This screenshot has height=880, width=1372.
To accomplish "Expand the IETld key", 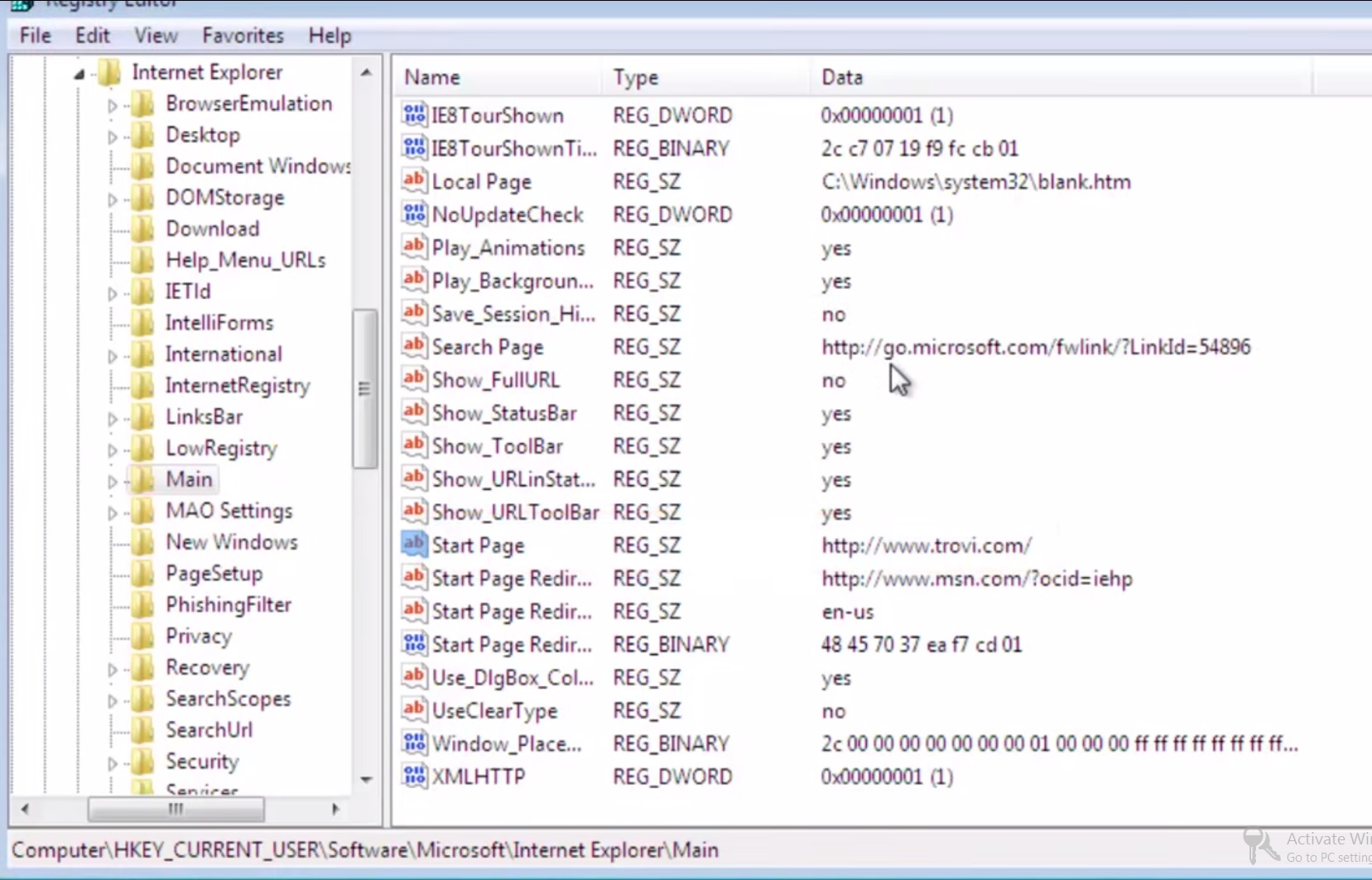I will pyautogui.click(x=113, y=293).
